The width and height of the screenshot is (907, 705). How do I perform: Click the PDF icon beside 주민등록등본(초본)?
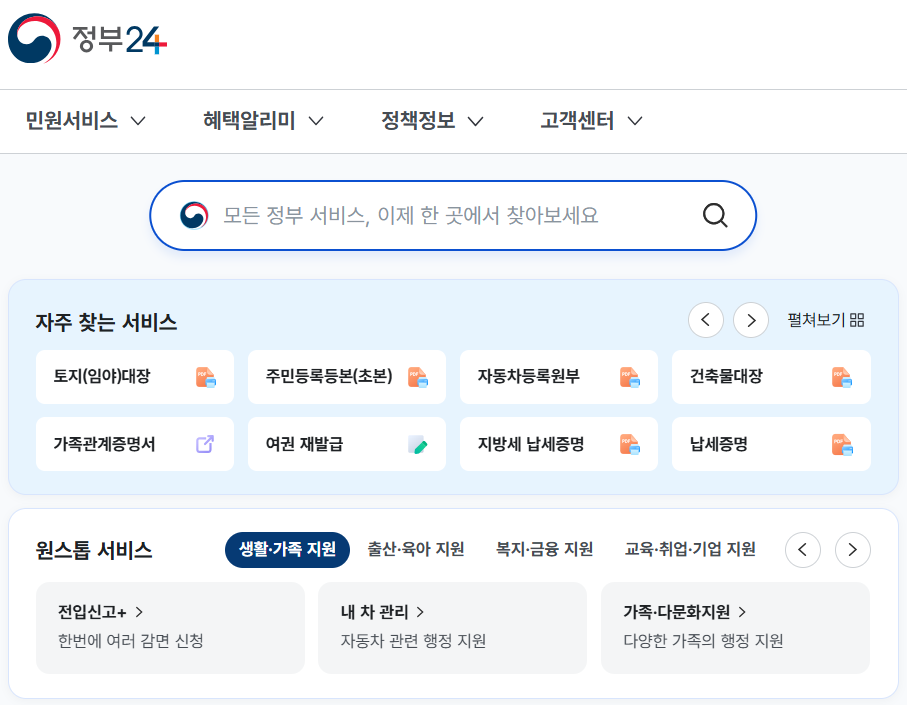tap(417, 376)
